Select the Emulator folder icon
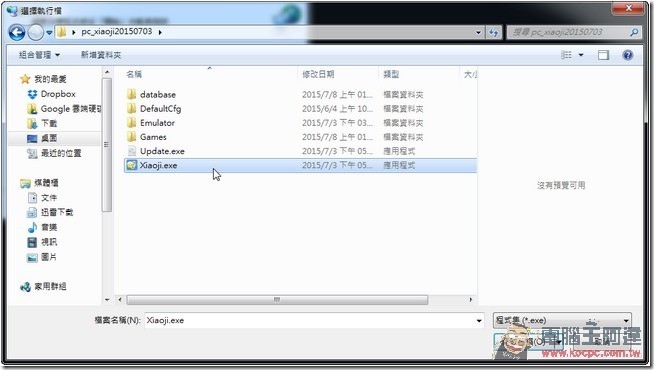This screenshot has width=654, height=370. [131, 123]
